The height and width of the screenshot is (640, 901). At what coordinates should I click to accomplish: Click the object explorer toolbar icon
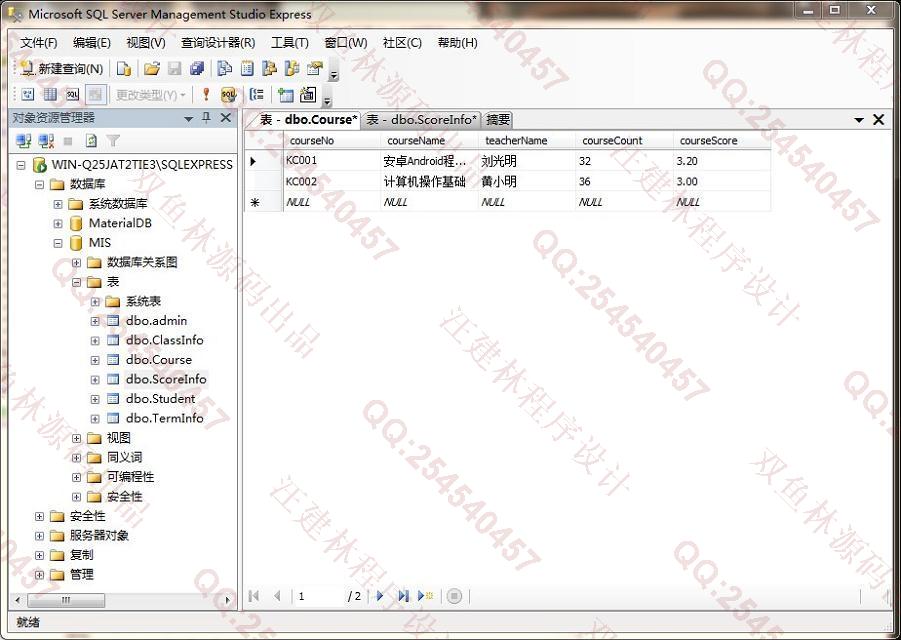269,69
